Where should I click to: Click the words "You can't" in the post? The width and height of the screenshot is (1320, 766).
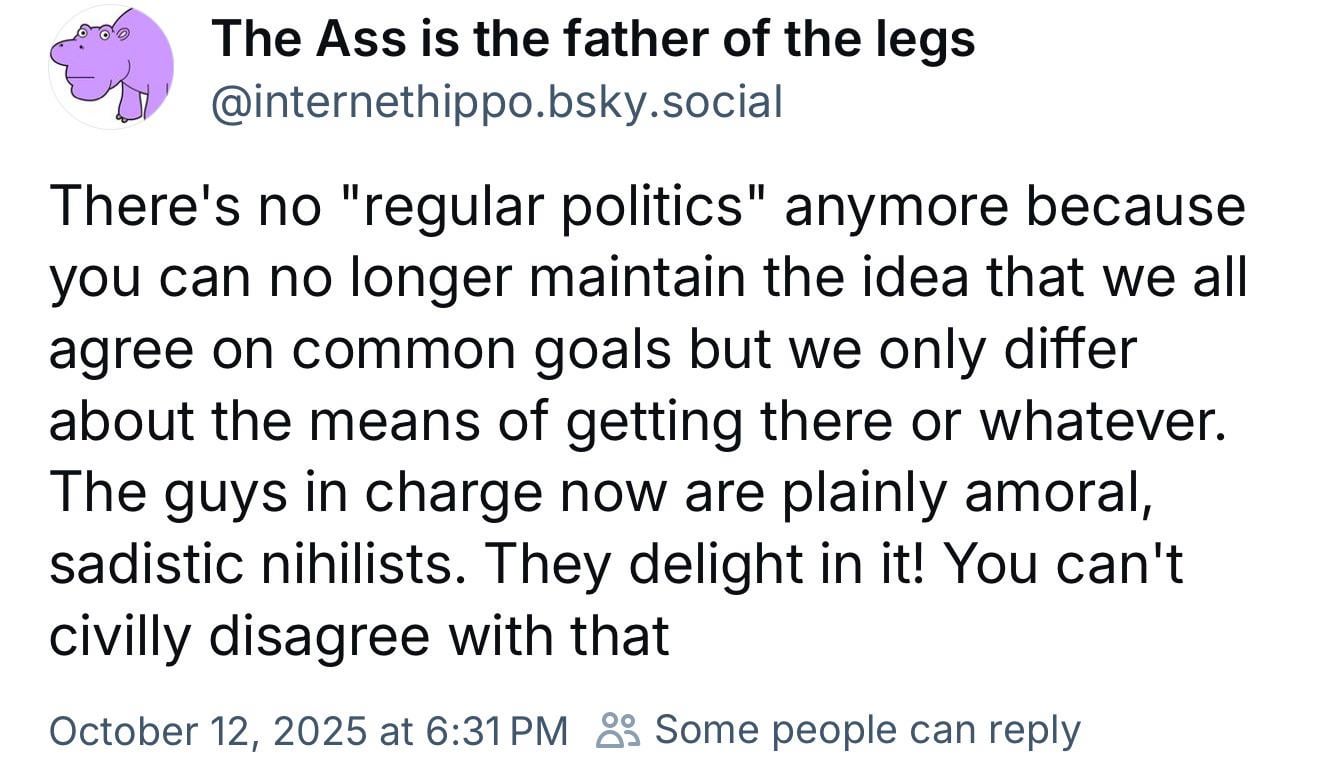pyautogui.click(x=1063, y=565)
